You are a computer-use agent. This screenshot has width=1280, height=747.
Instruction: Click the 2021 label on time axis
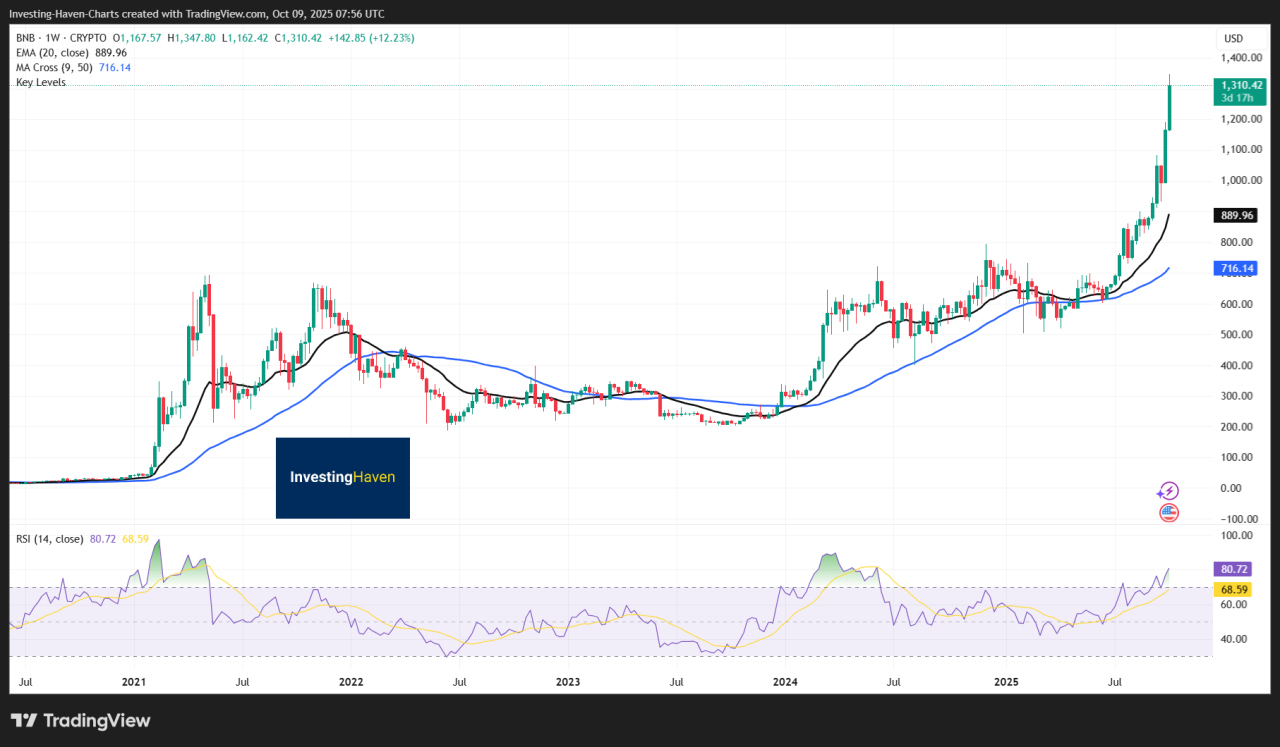pos(134,683)
